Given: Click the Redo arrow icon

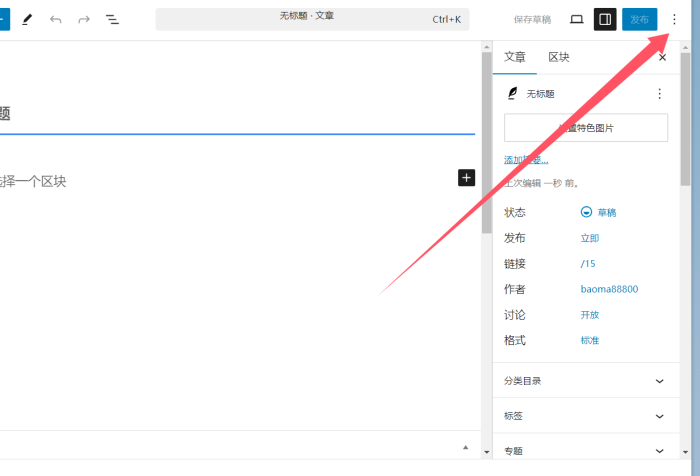Looking at the screenshot, I should 84,19.
